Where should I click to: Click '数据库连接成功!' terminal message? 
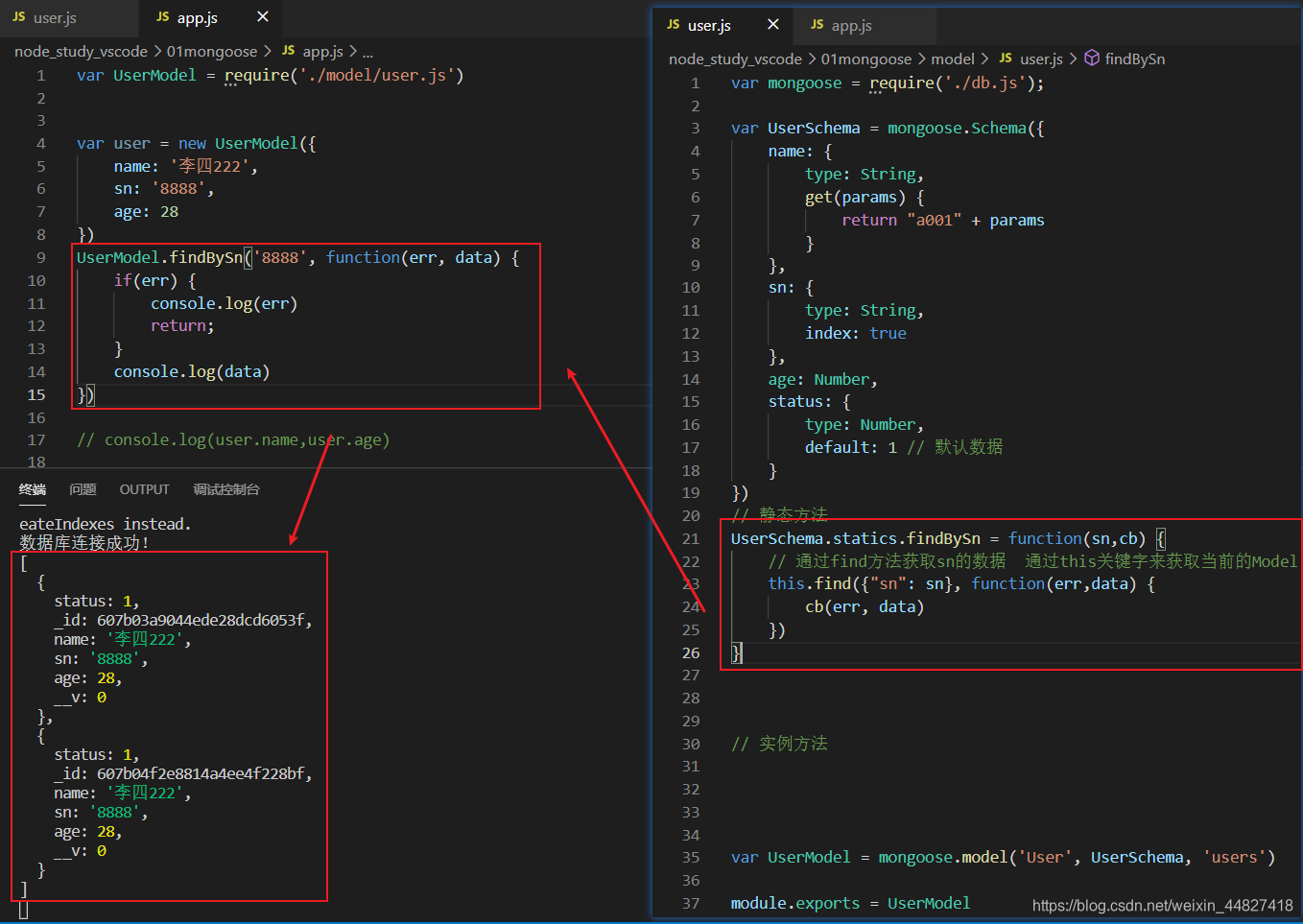(x=84, y=543)
